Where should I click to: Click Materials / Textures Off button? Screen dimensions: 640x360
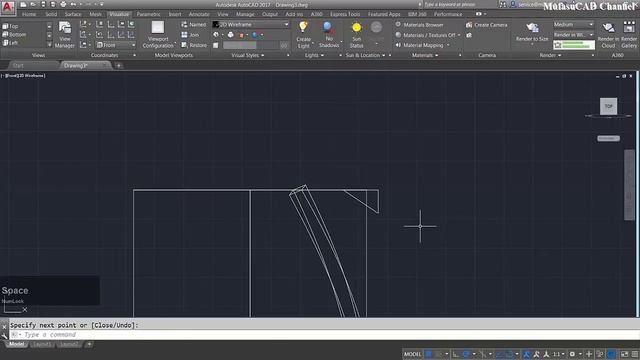428,35
